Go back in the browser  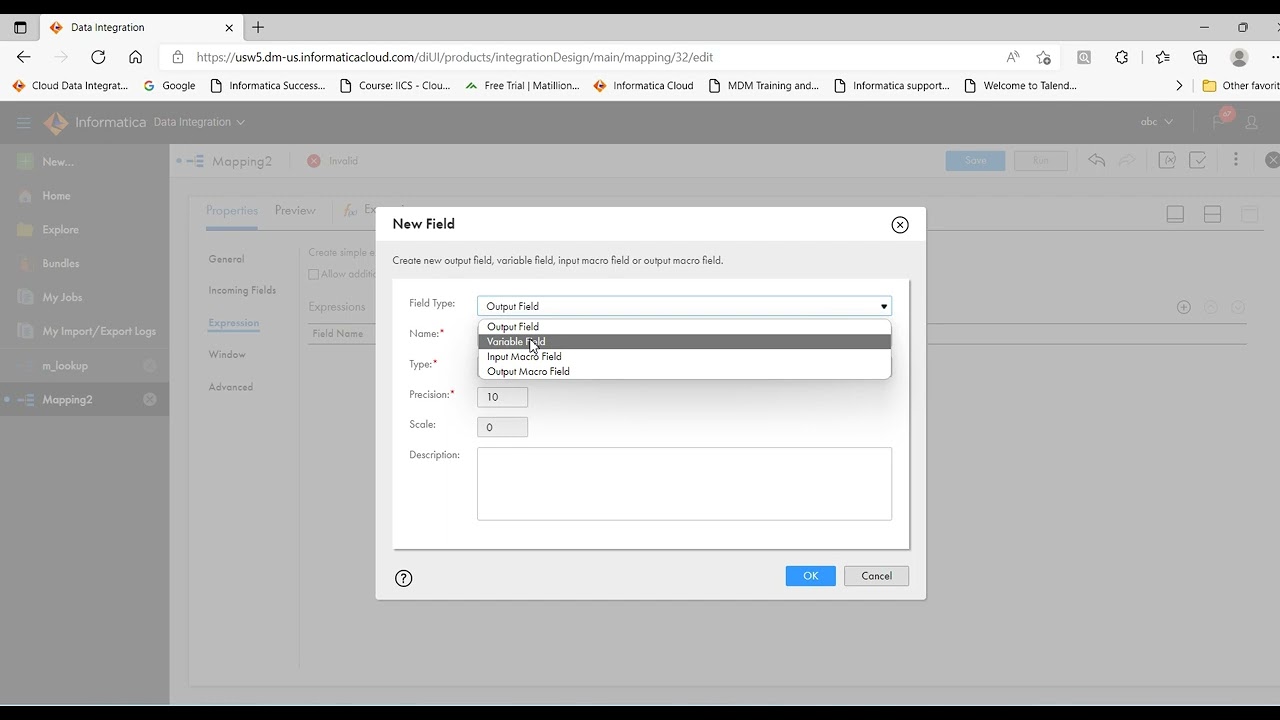[24, 57]
